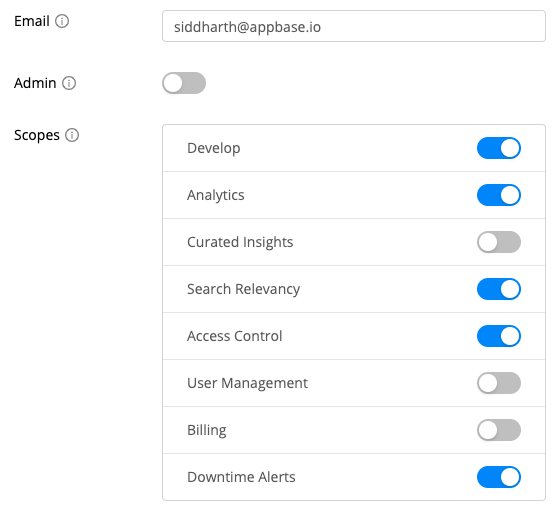
Task: Click the Develop scope label
Action: pos(214,148)
